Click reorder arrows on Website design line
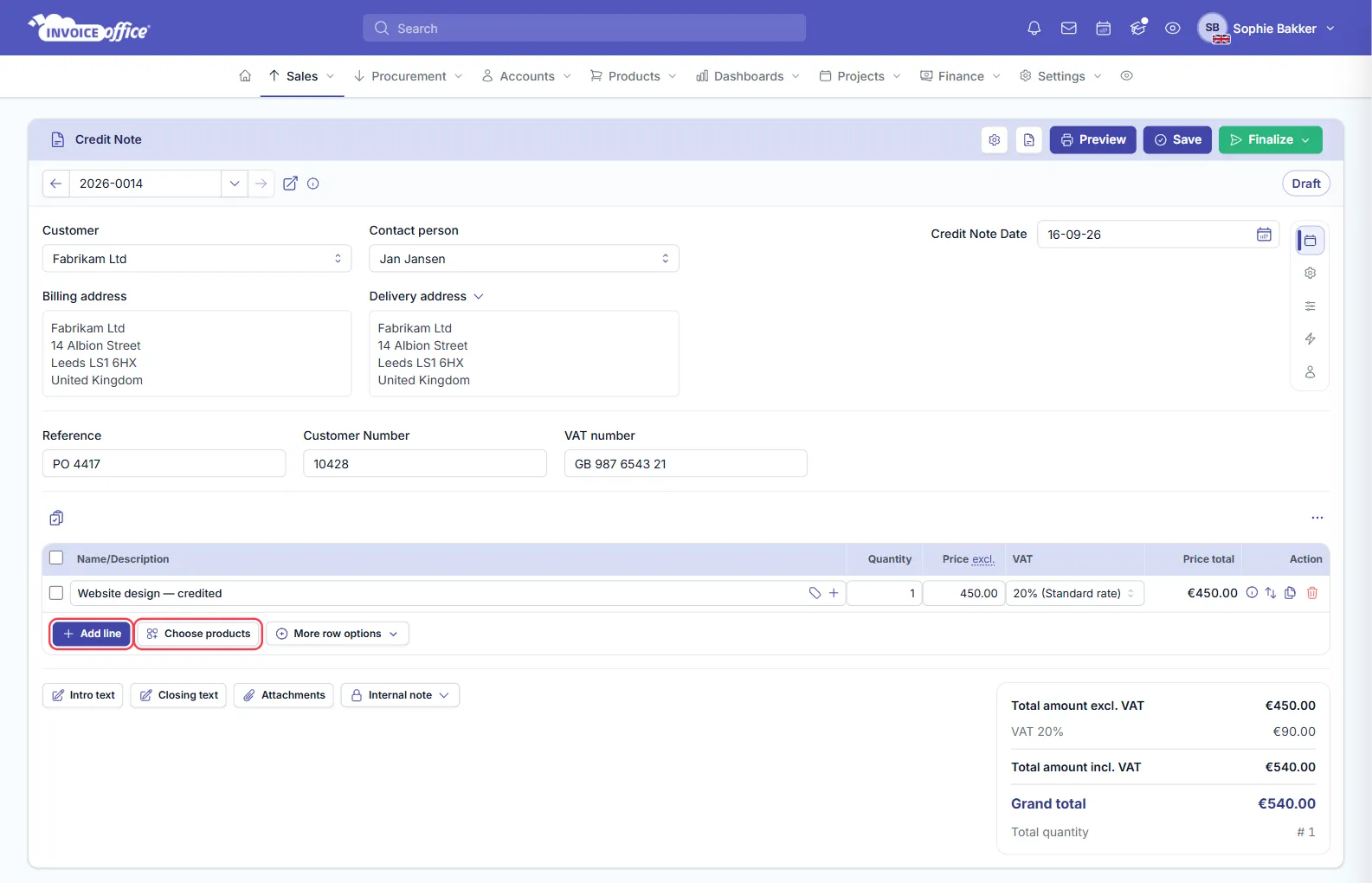The width and height of the screenshot is (1372, 883). tap(1271, 593)
